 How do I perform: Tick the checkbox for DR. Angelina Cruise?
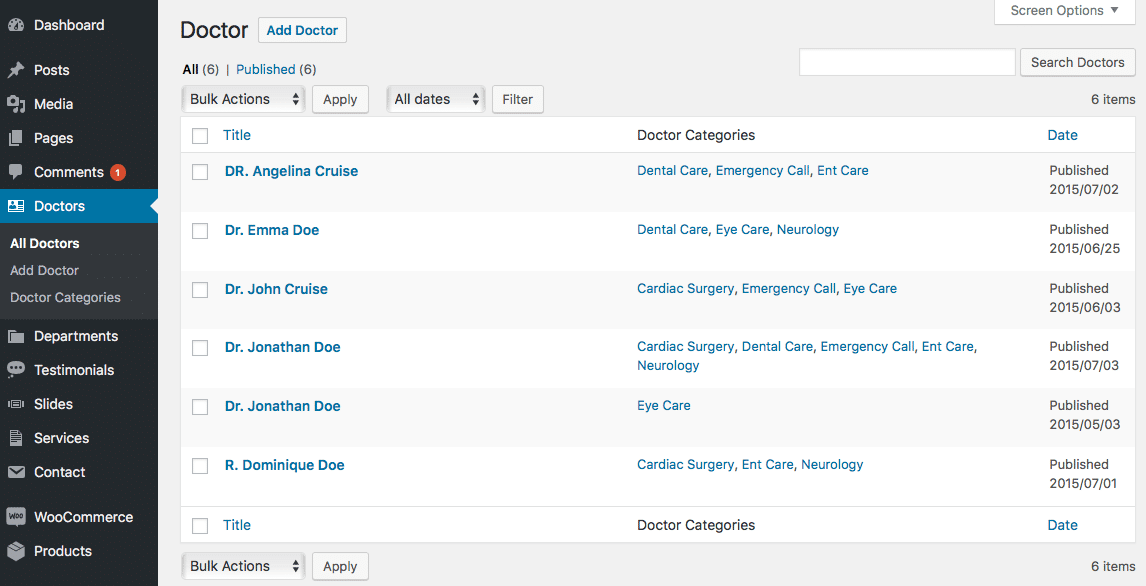[200, 172]
